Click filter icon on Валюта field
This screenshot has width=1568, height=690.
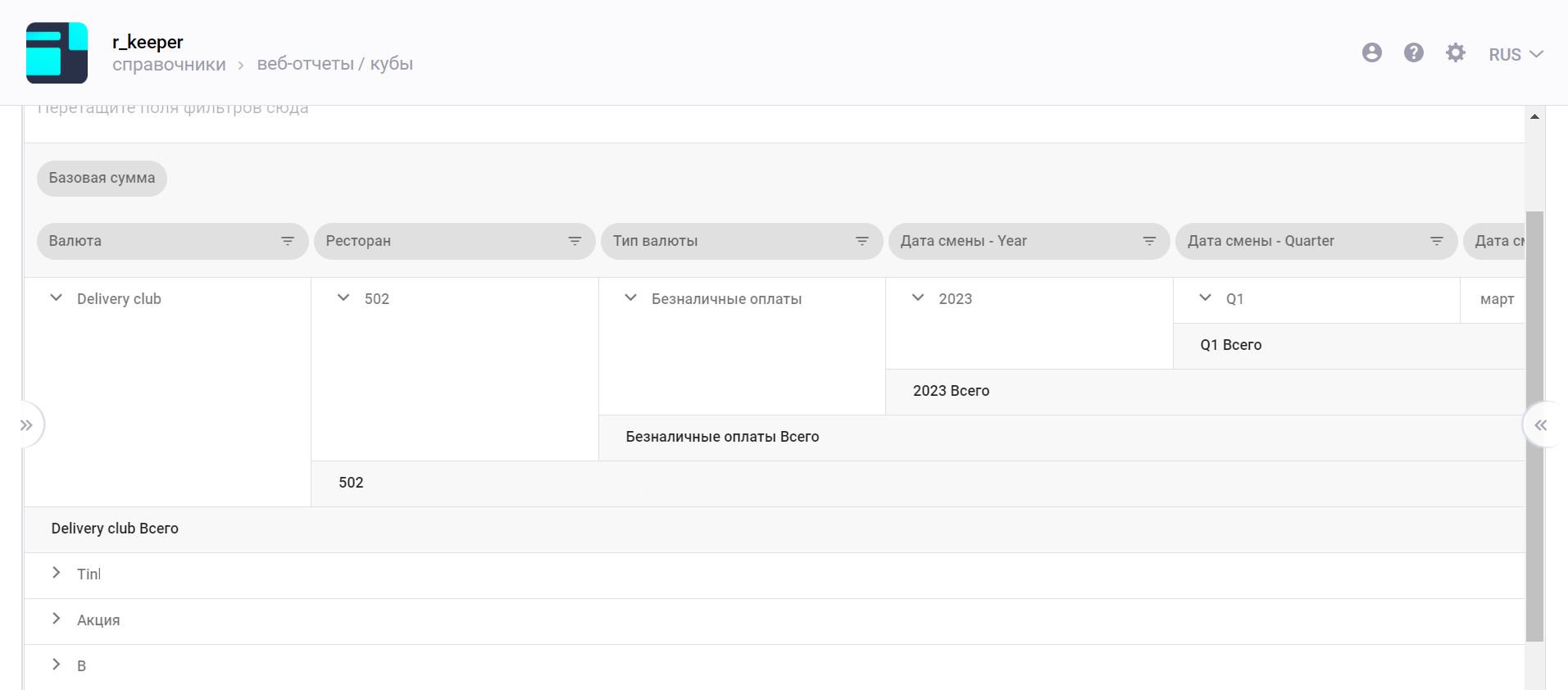(x=288, y=241)
